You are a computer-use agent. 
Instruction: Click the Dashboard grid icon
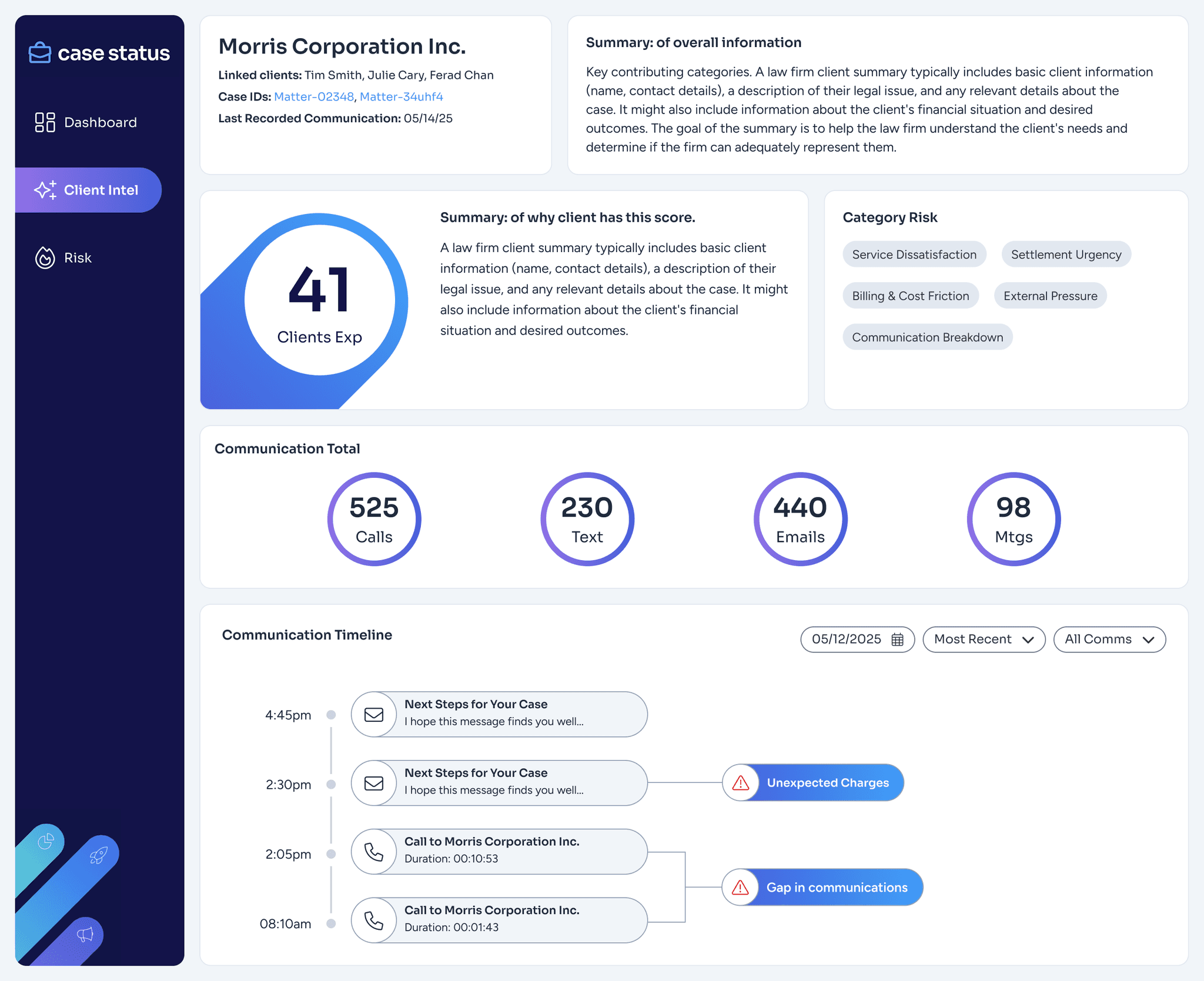point(45,122)
